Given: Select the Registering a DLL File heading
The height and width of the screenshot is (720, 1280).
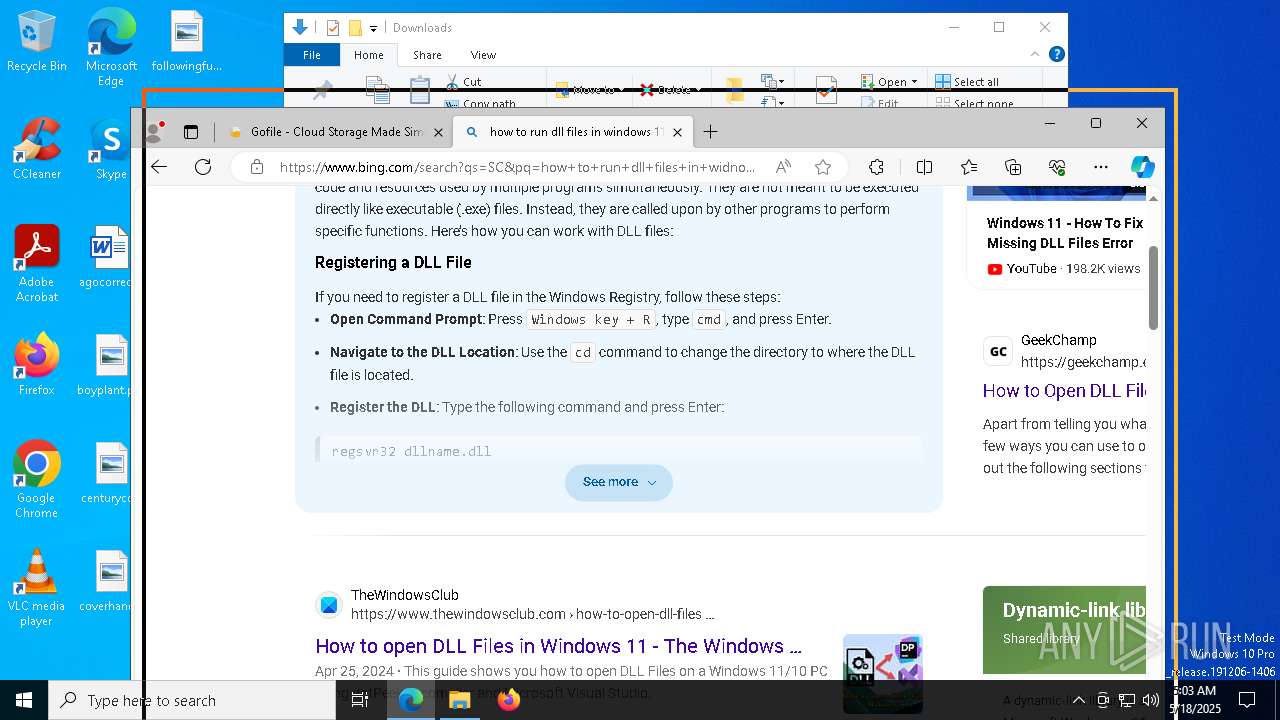Looking at the screenshot, I should (393, 262).
